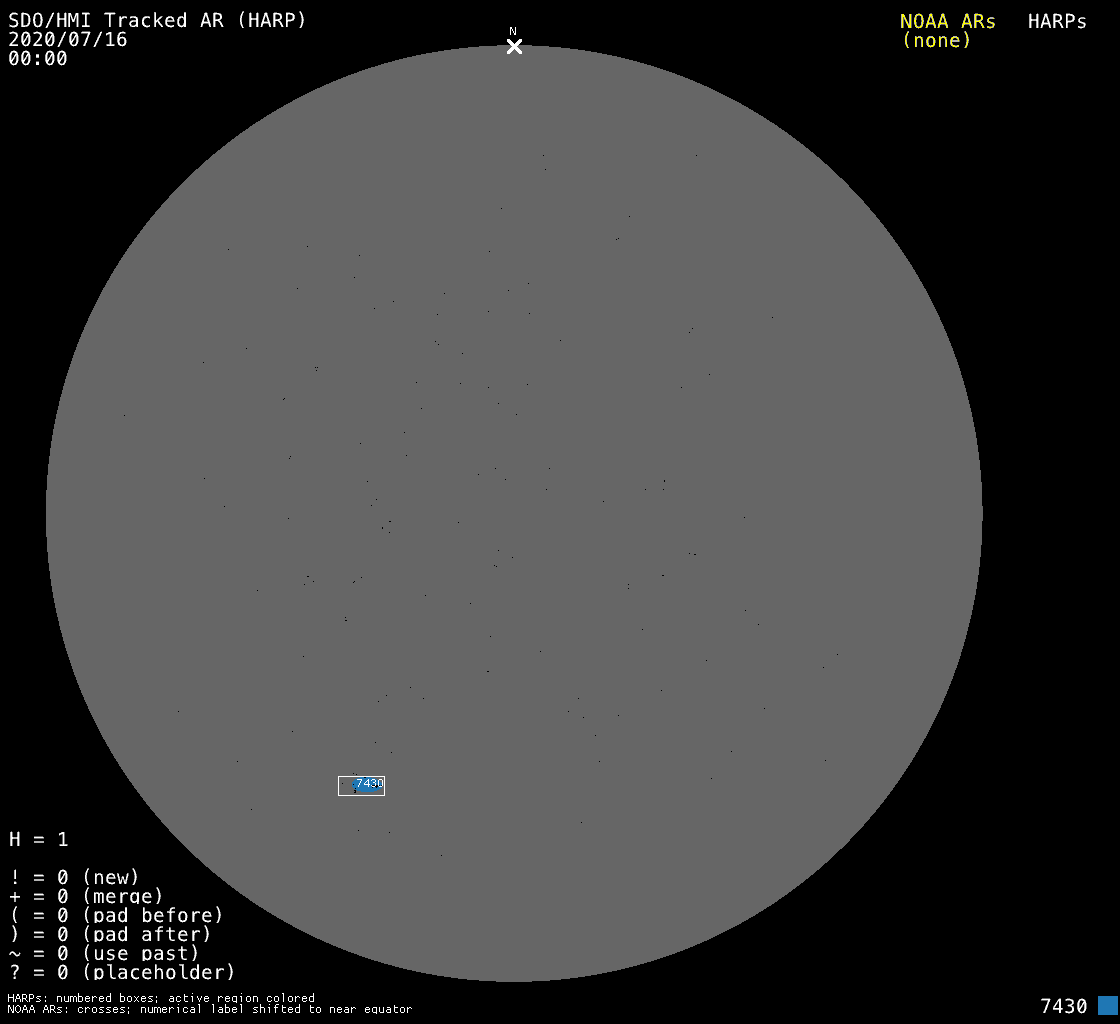Click the + = 0 (merge) legend entry
1120x1024 pixels.
tap(86, 896)
